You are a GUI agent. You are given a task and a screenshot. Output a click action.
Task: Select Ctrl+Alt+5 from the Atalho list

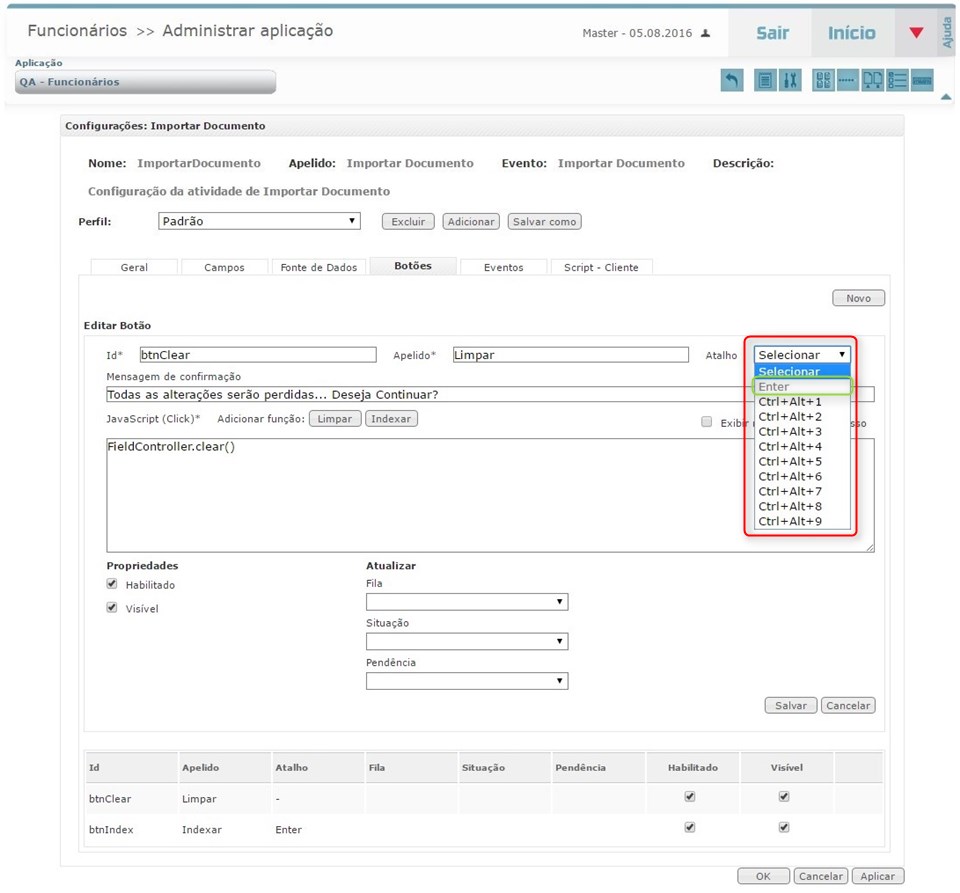(x=790, y=461)
